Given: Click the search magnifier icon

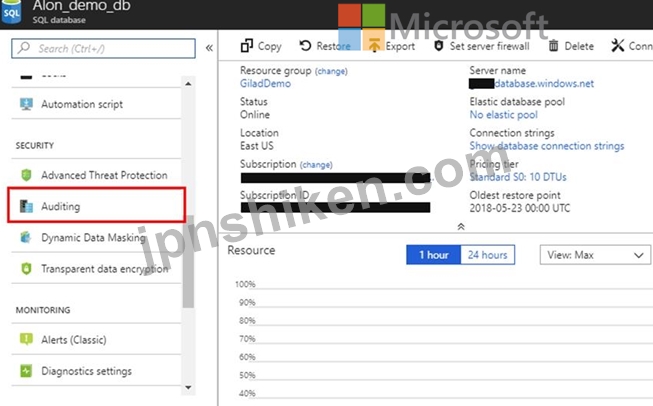Looking at the screenshot, I should coord(24,47).
